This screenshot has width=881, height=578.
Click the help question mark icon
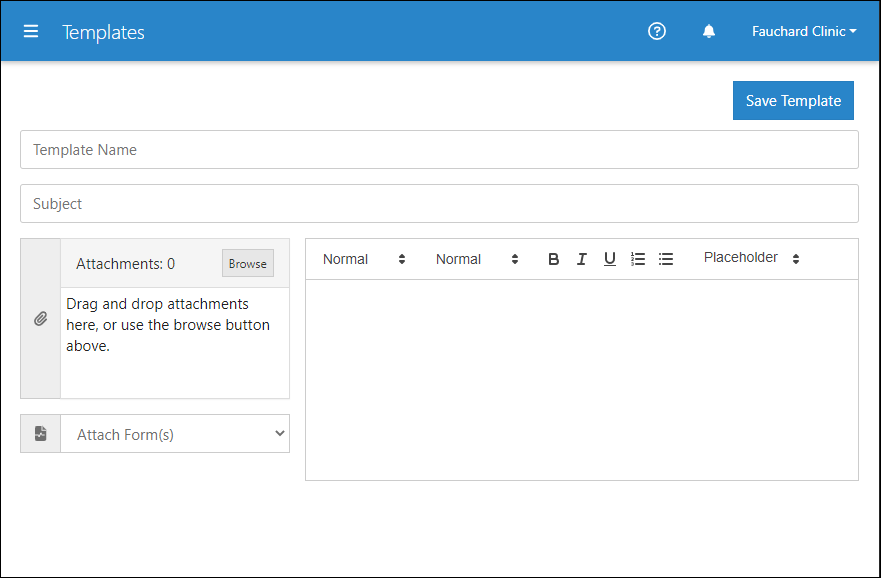657,31
